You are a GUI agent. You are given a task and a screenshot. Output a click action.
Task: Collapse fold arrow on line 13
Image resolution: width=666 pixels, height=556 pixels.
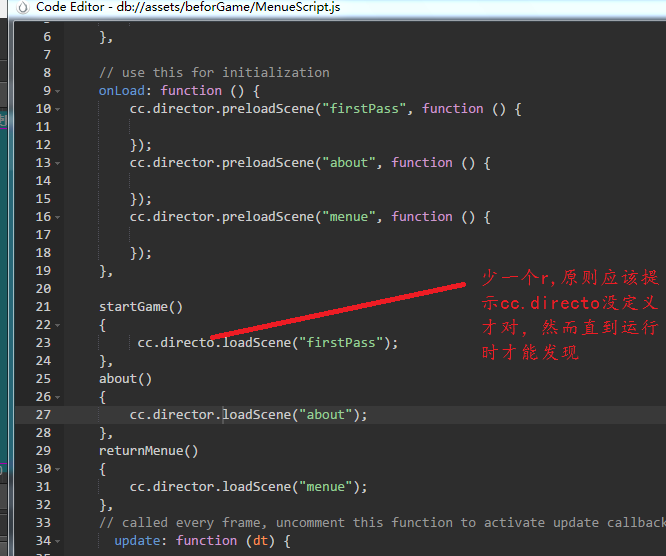tap(57, 164)
